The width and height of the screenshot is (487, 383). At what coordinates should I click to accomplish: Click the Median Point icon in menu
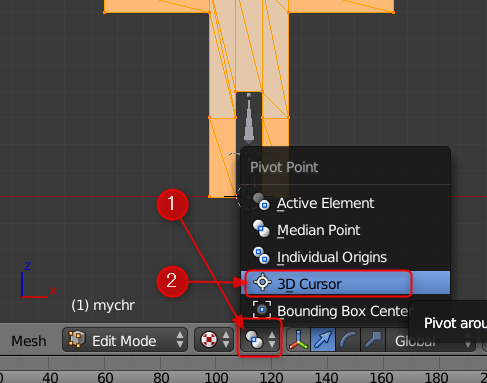[261, 229]
